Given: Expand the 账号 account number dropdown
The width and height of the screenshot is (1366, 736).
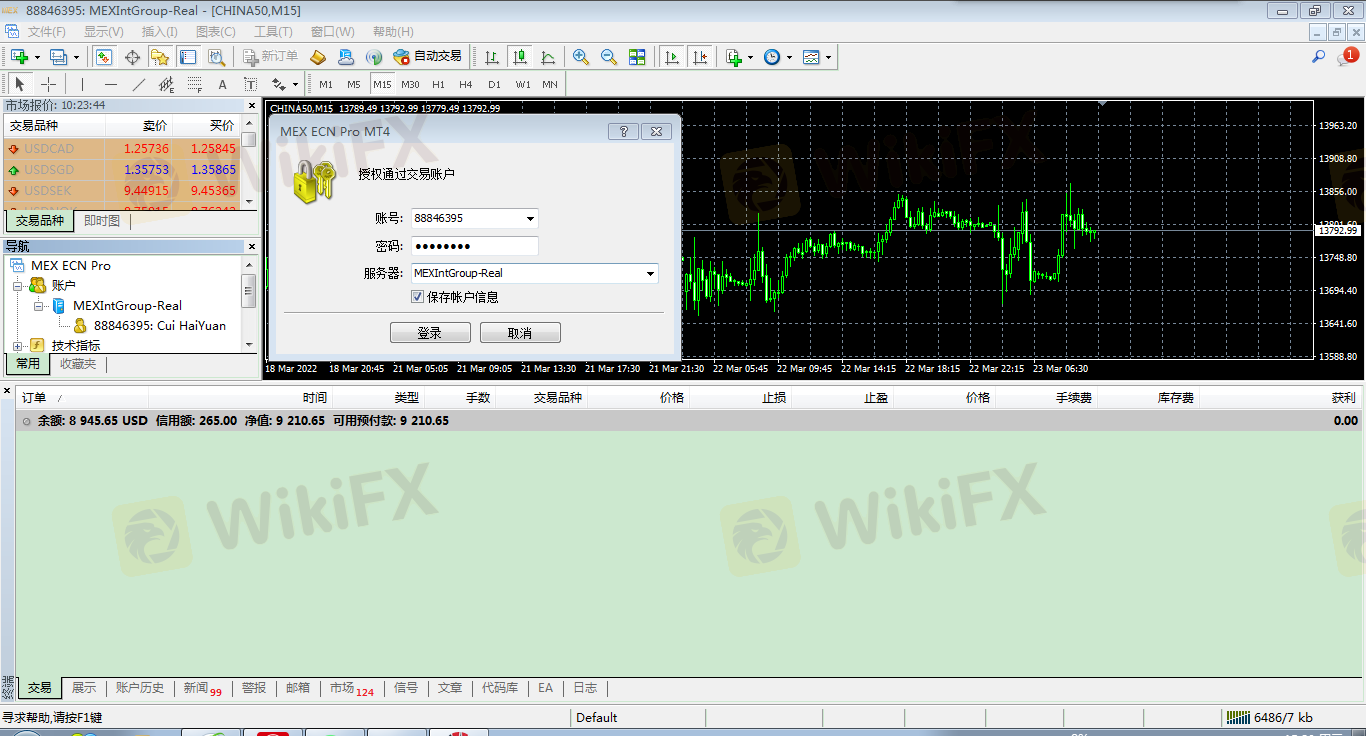Looking at the screenshot, I should coord(530,218).
